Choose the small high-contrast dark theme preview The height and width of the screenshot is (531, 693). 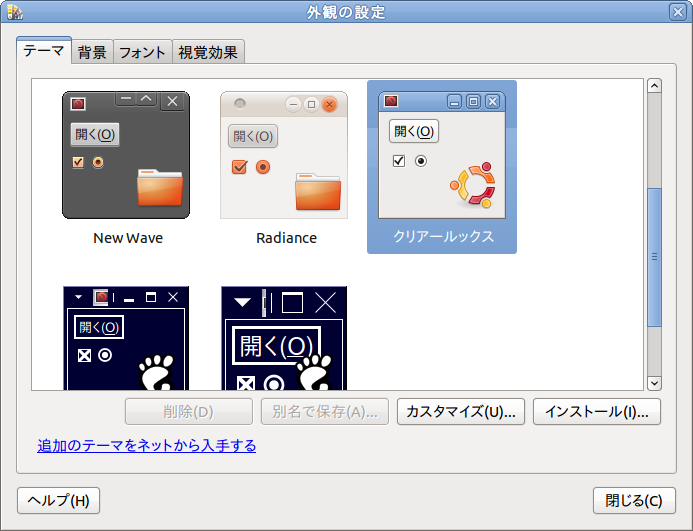(x=126, y=338)
